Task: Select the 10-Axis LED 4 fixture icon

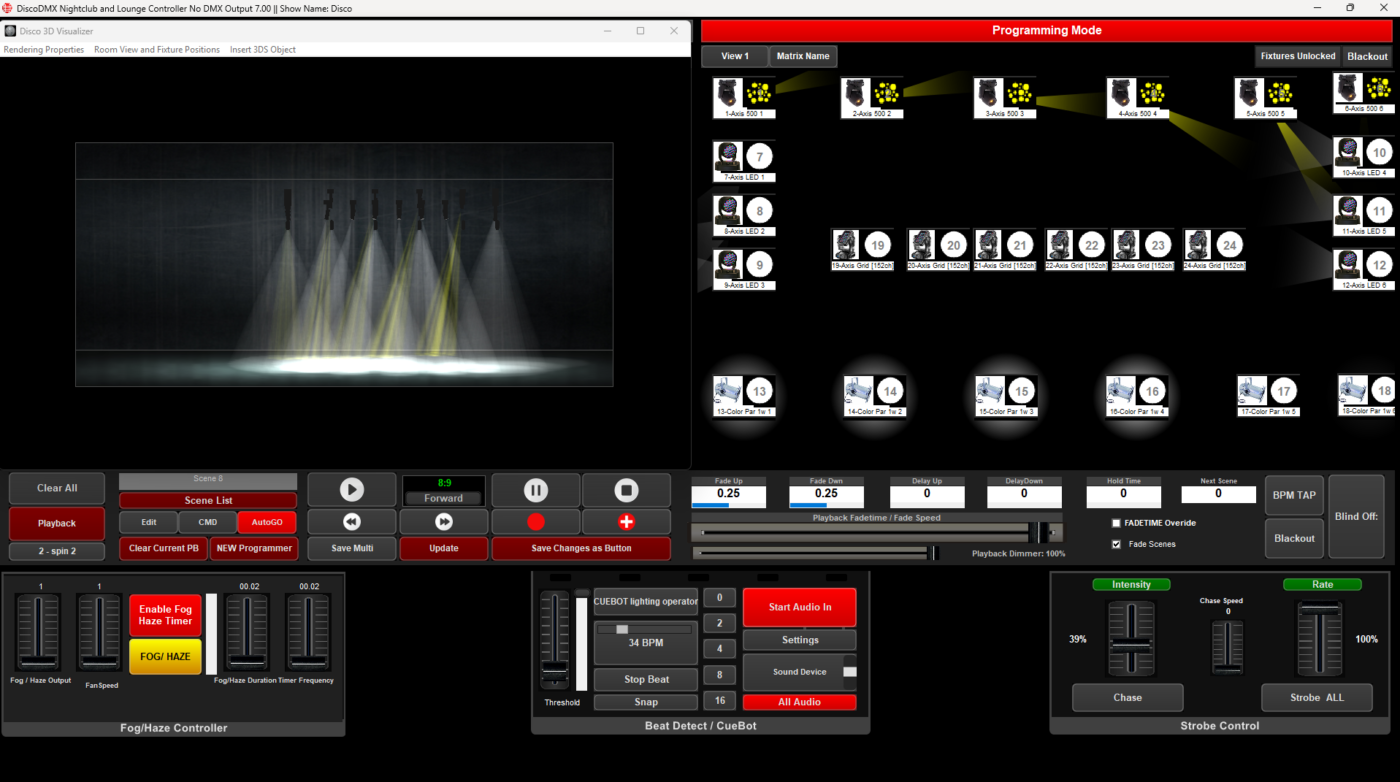Action: pyautogui.click(x=1363, y=156)
